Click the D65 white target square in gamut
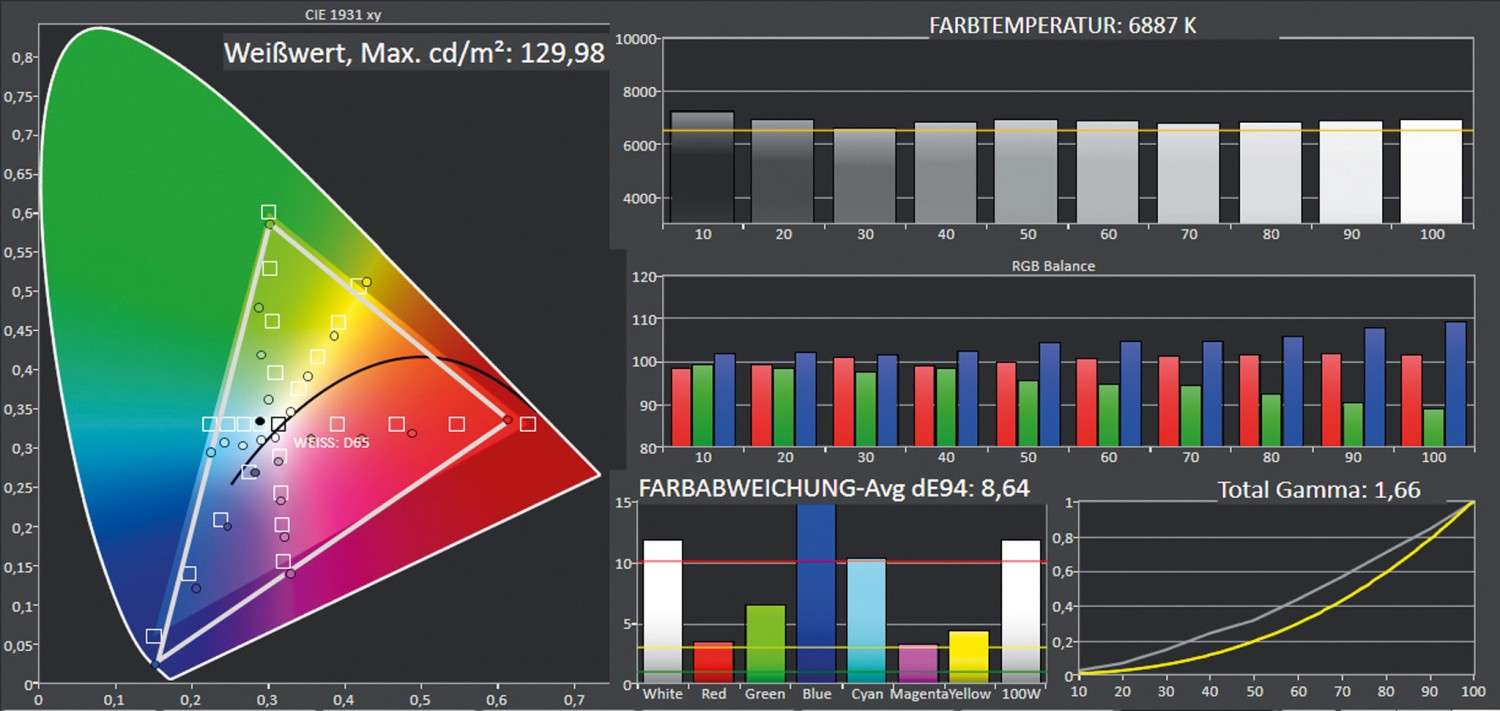This screenshot has height=711, width=1500. (279, 424)
